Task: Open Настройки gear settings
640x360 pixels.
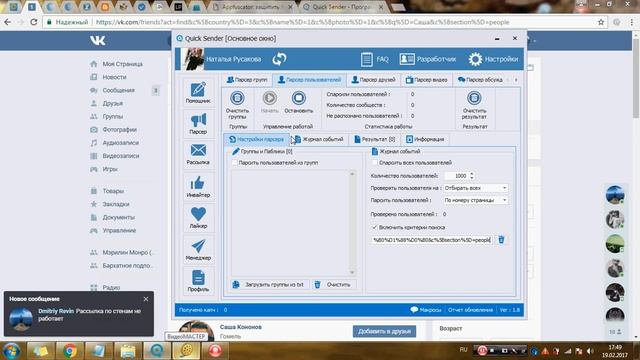Action: pos(493,59)
